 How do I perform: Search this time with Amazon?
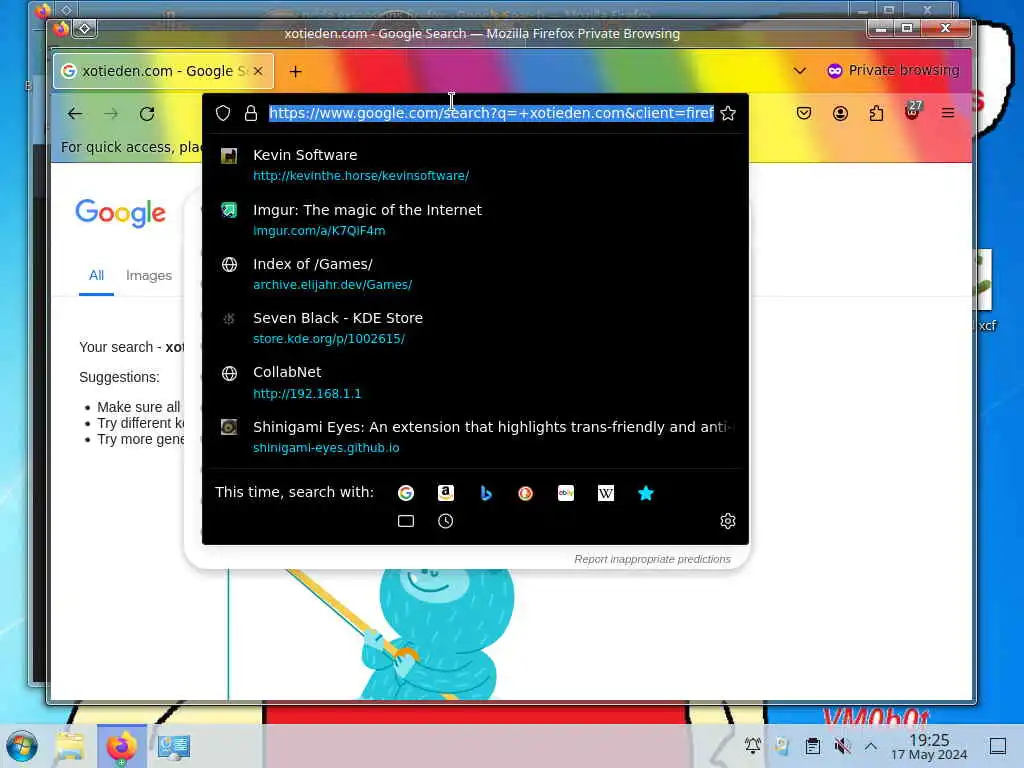(x=445, y=493)
